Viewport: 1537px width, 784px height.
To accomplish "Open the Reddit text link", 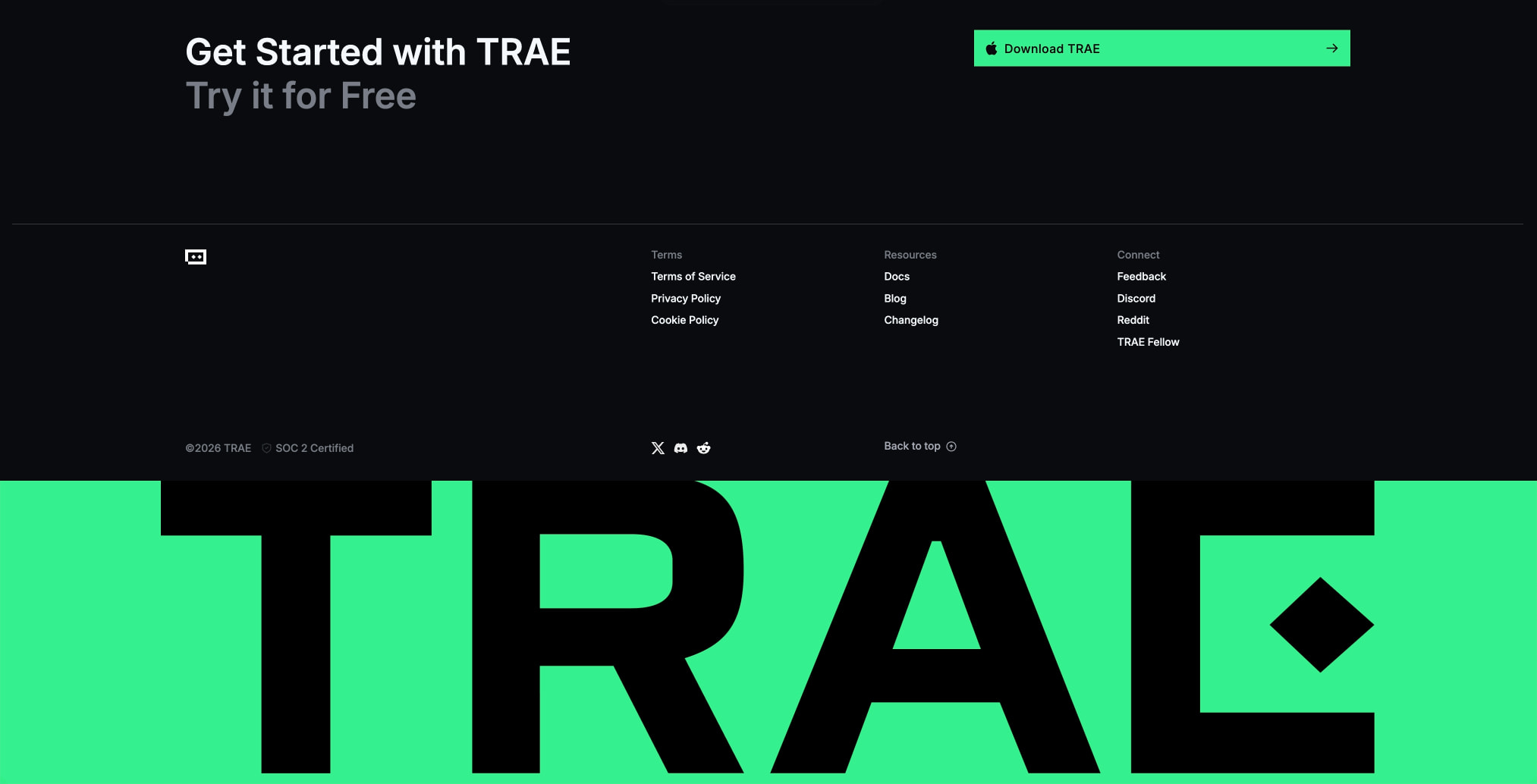I will point(1133,320).
